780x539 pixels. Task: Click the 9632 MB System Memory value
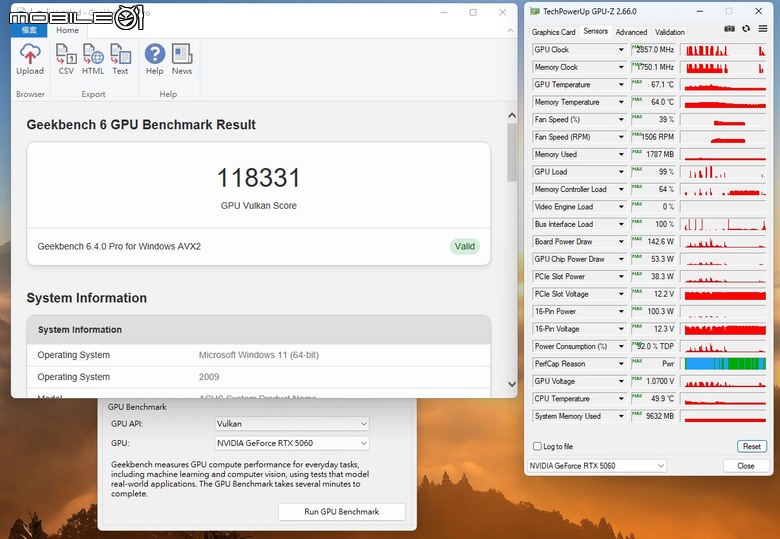pos(660,416)
